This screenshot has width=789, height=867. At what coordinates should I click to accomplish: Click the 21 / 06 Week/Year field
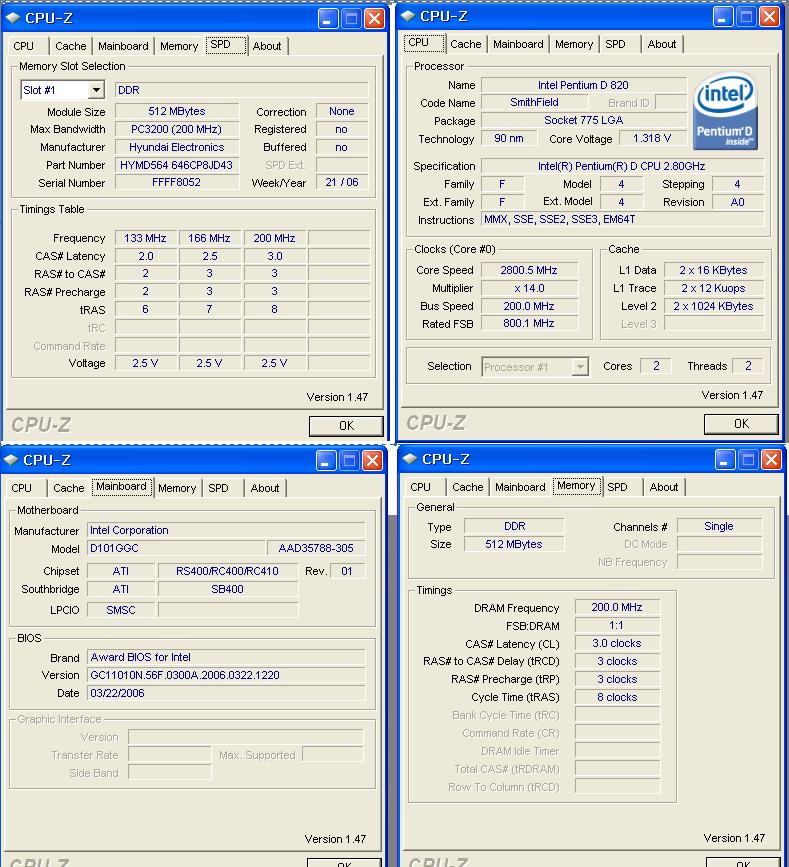coord(342,182)
